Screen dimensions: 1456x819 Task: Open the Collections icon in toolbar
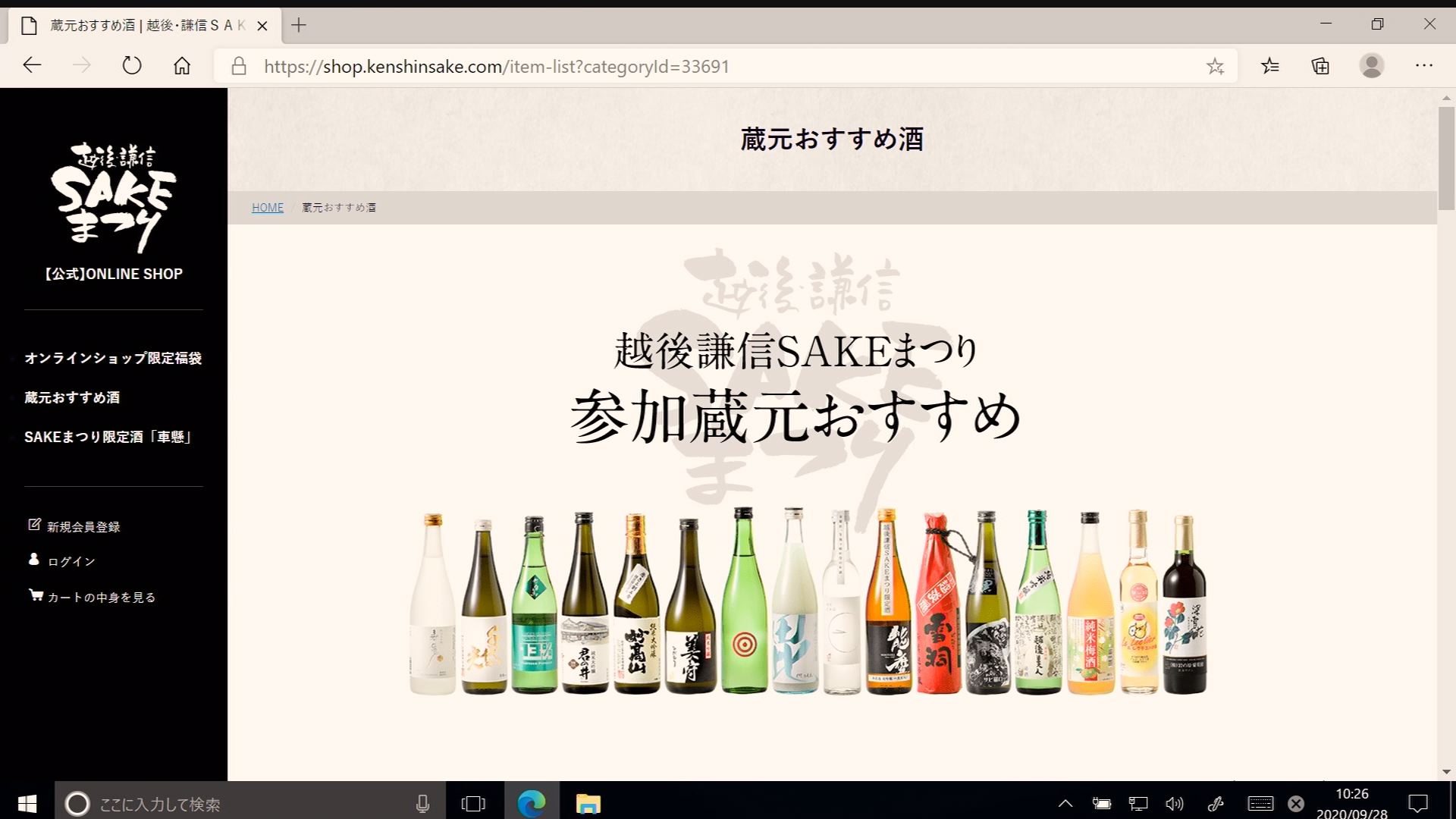pyautogui.click(x=1320, y=66)
